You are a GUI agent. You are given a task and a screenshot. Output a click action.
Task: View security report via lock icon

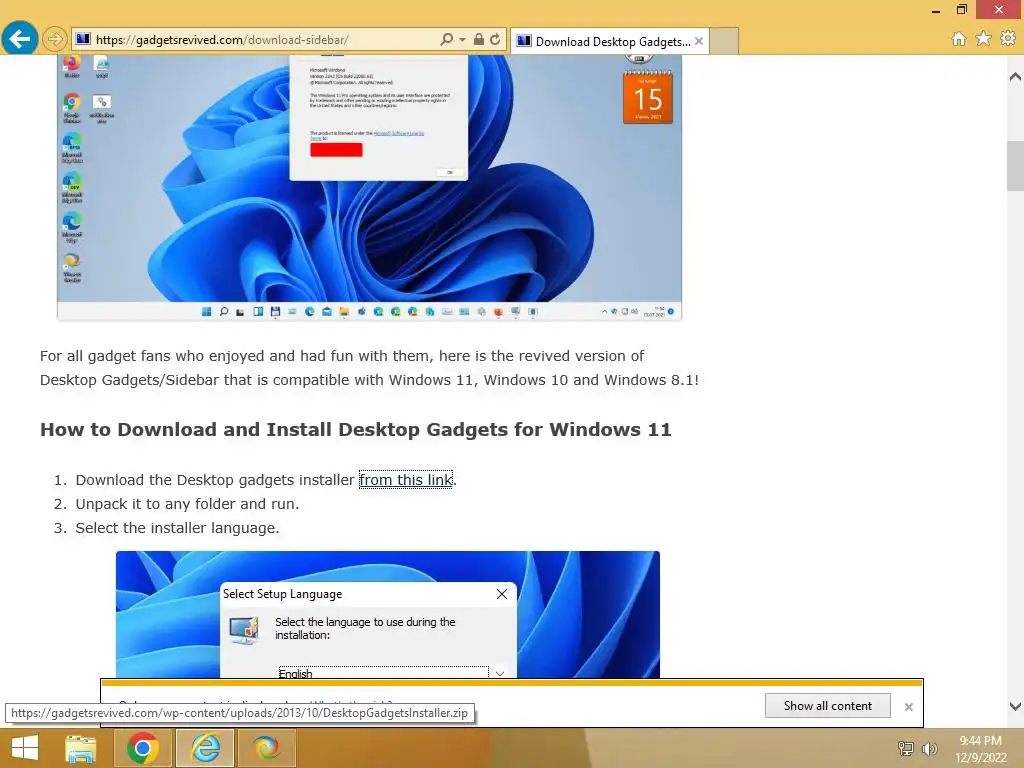coord(479,39)
